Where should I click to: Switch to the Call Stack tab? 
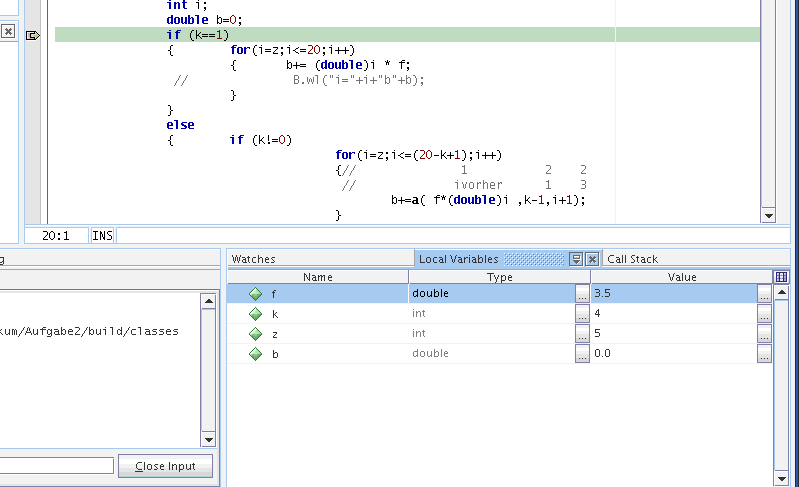[632, 259]
